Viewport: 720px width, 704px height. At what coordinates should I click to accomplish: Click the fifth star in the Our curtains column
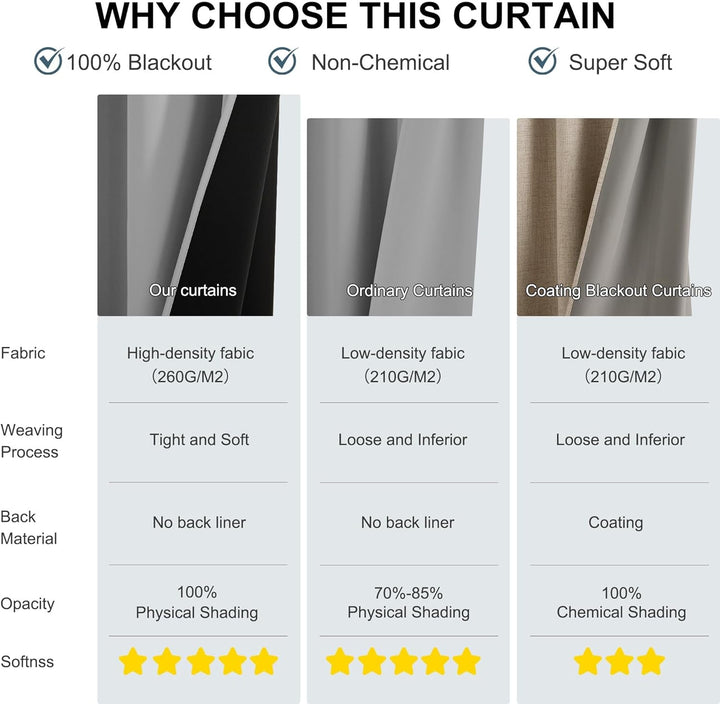tap(264, 662)
